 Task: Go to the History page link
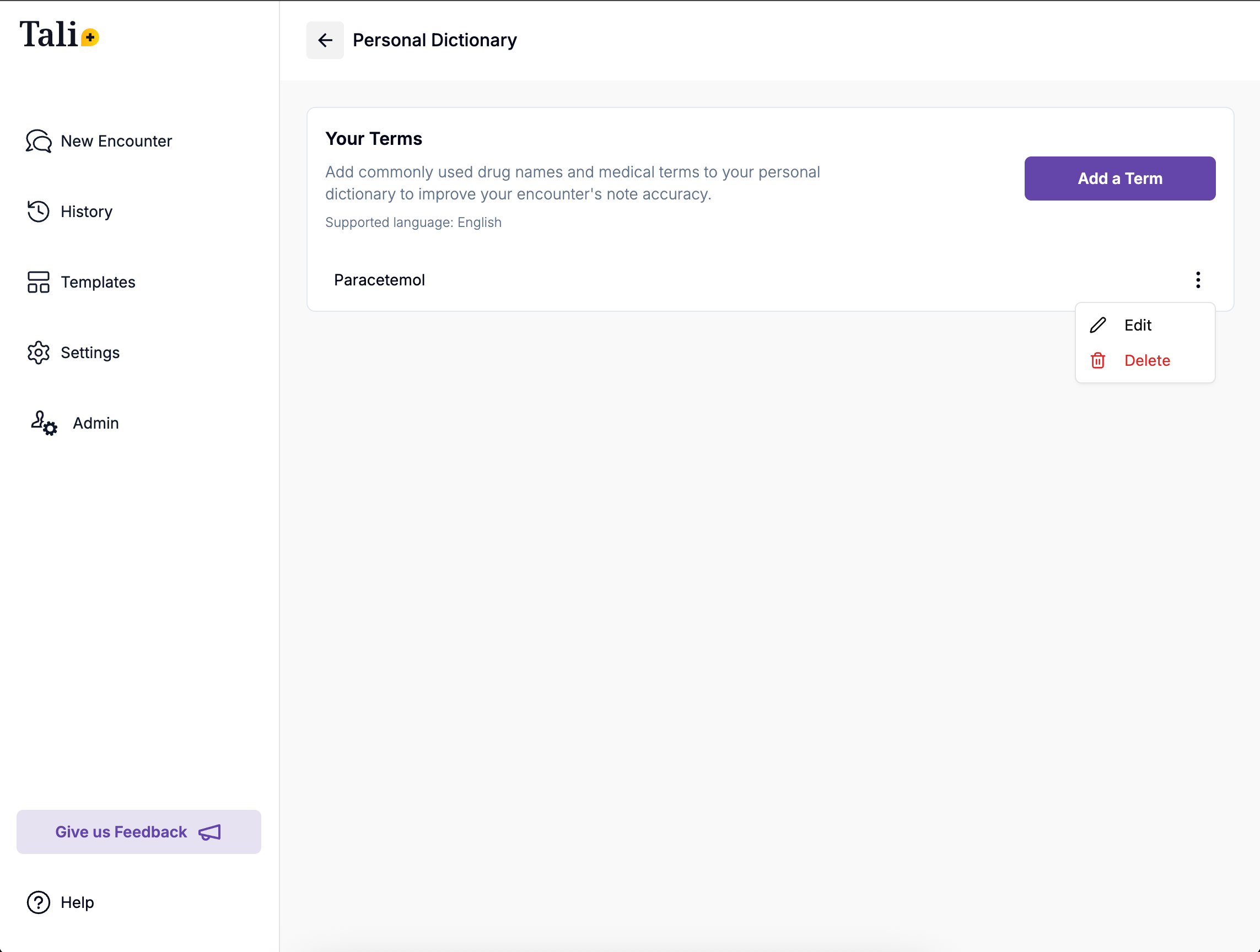[87, 211]
